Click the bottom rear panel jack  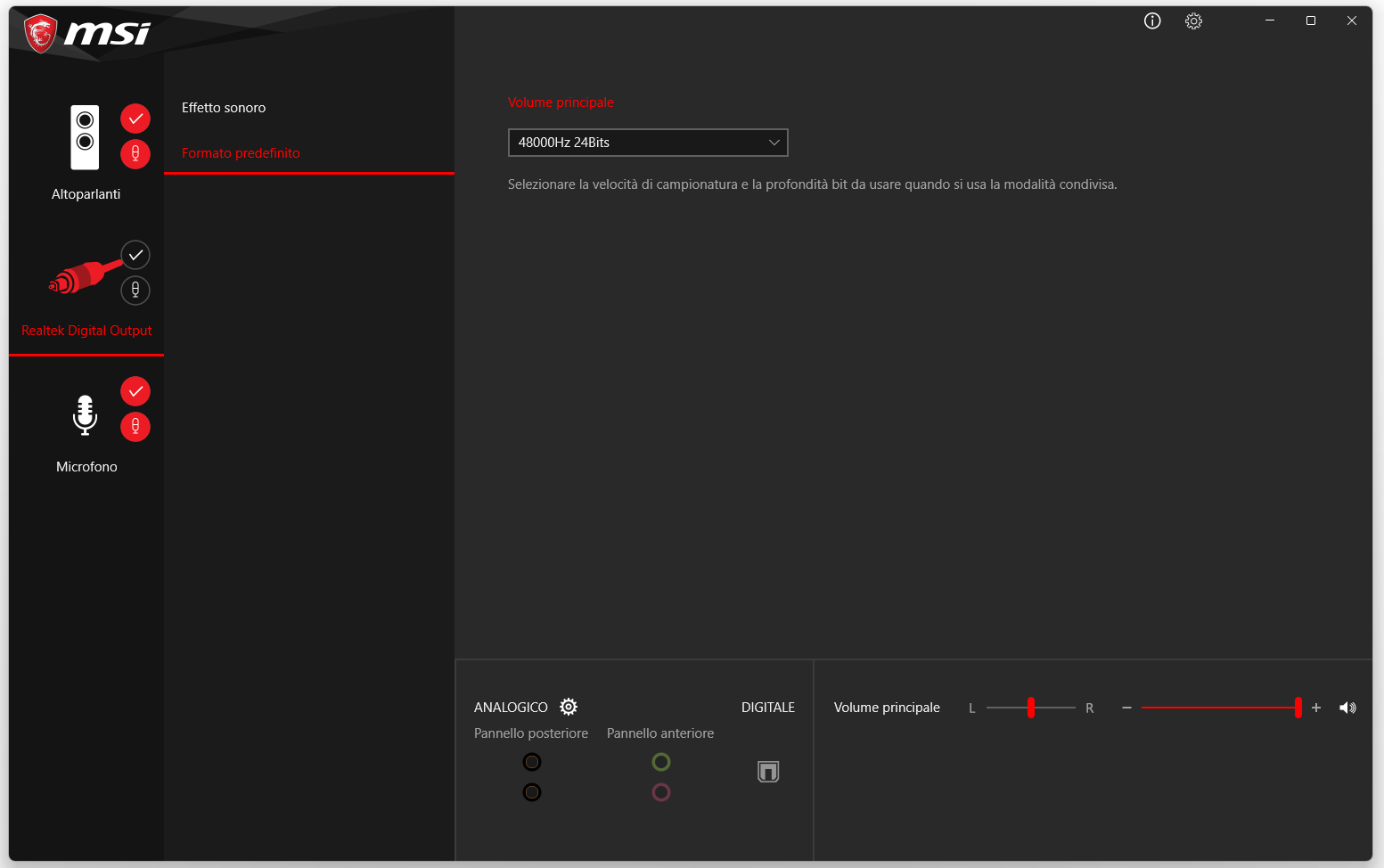coord(532,792)
